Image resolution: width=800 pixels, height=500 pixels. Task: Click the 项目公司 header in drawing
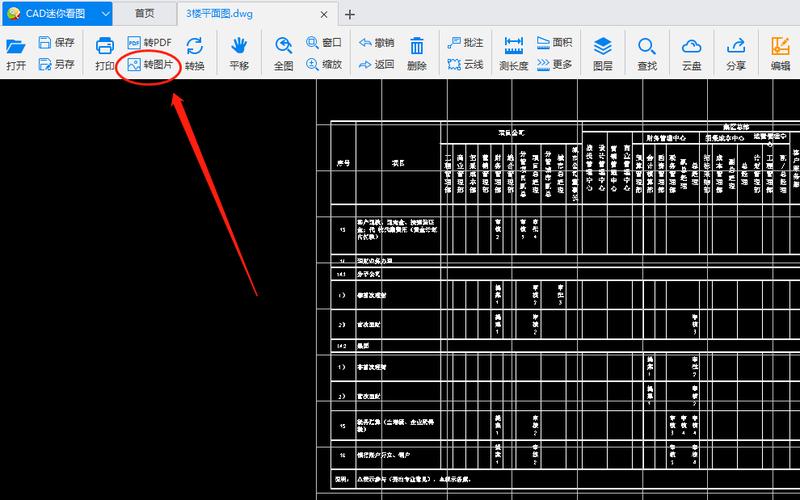pos(511,133)
